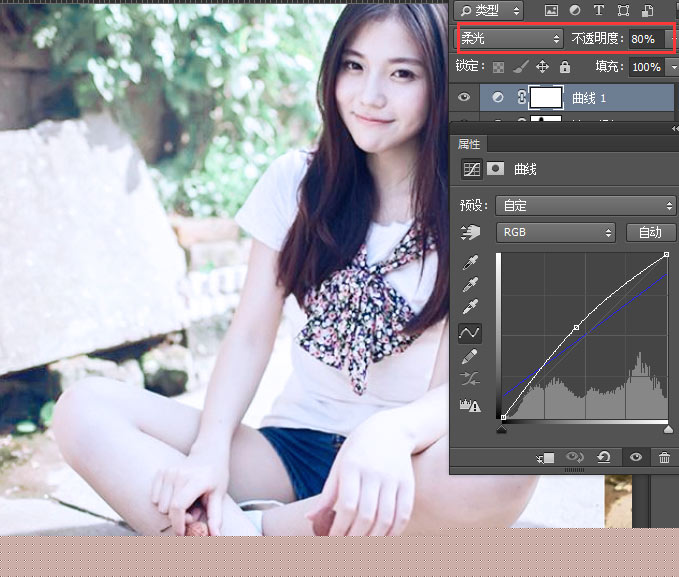The width and height of the screenshot is (679, 577).
Task: Delete the adjustment layer with trash icon
Action: point(664,458)
